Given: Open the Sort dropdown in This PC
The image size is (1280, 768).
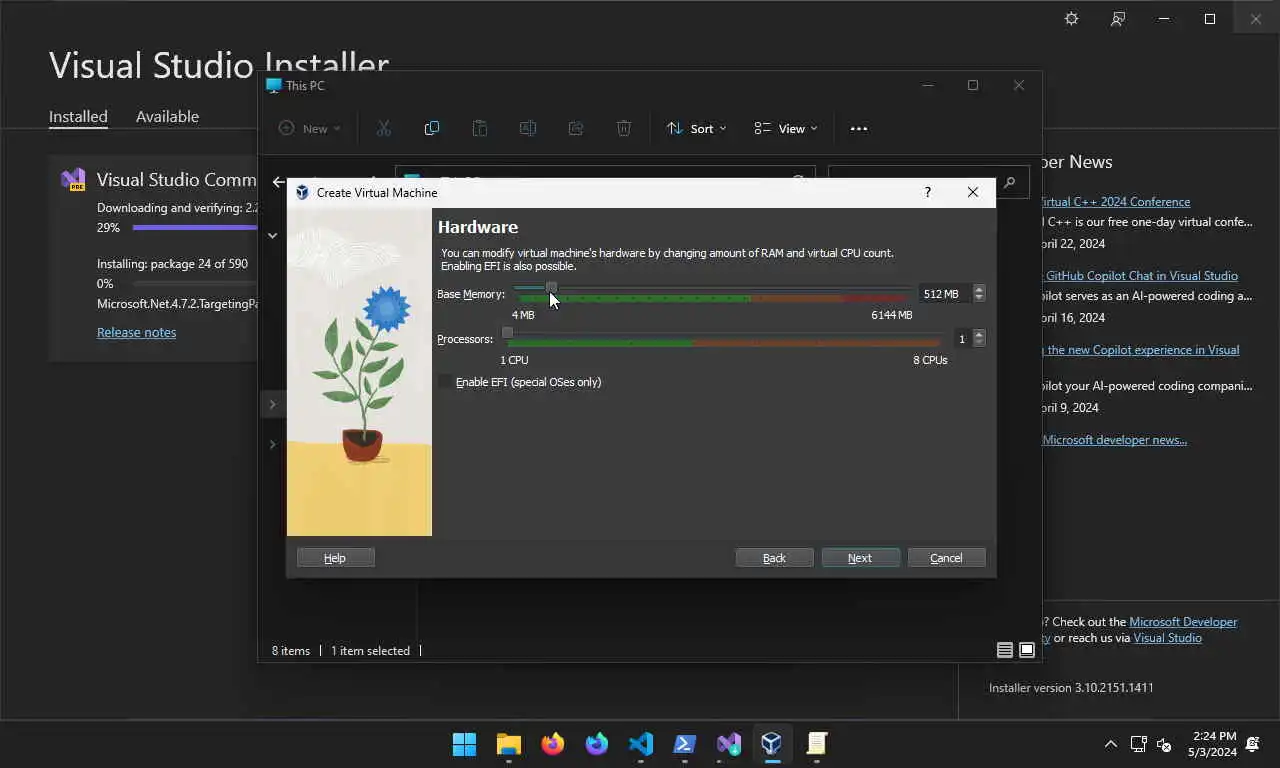Looking at the screenshot, I should coord(697,128).
